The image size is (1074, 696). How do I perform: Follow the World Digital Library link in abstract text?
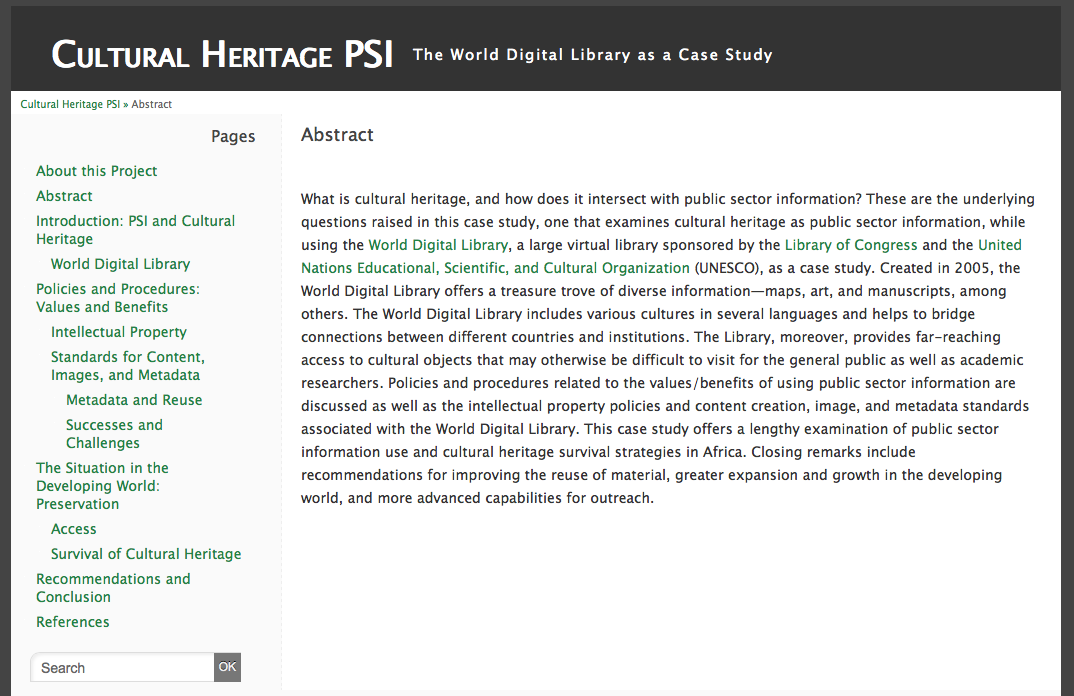pos(438,245)
